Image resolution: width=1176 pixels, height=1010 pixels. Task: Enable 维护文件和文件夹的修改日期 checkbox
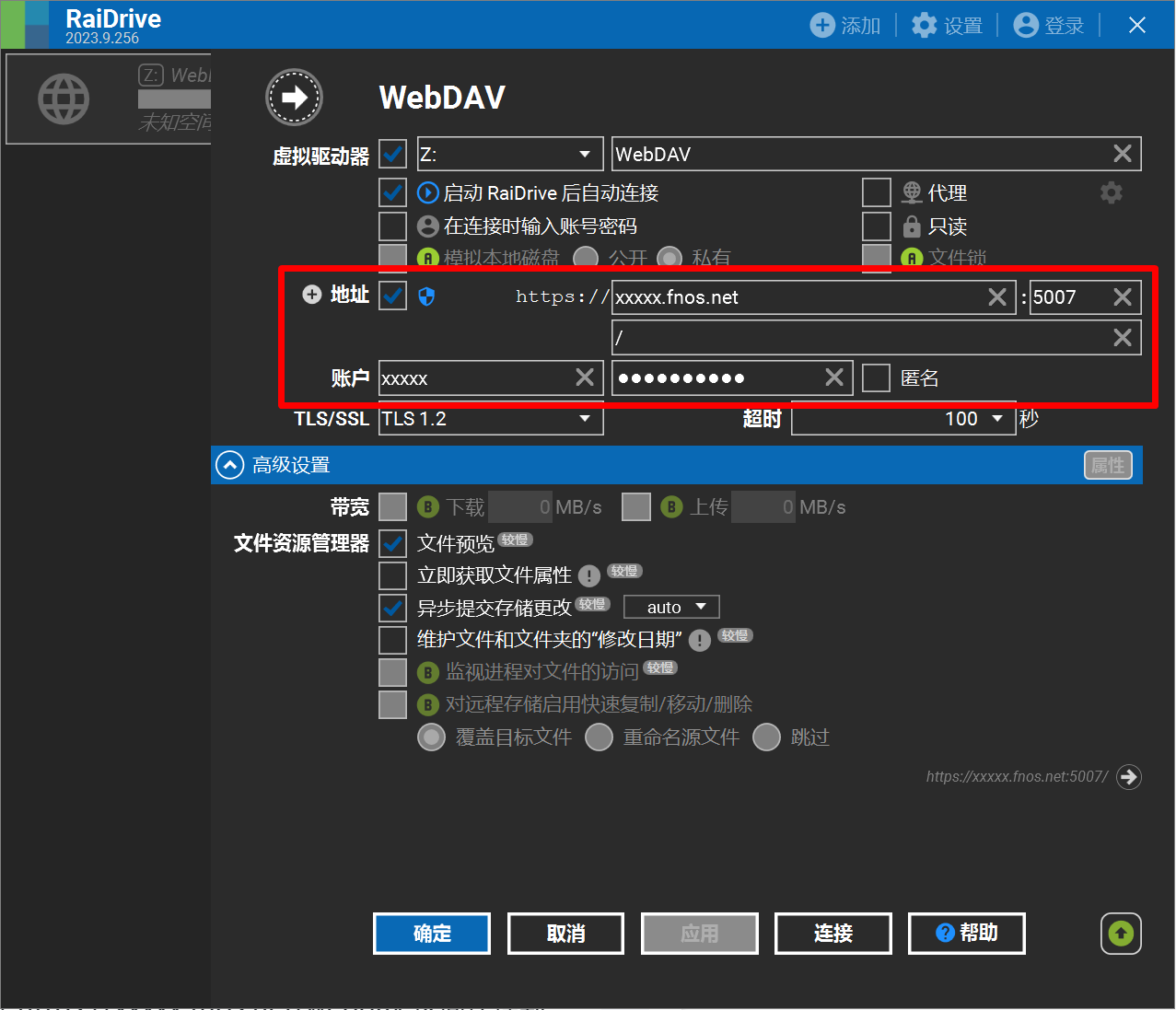click(x=393, y=640)
